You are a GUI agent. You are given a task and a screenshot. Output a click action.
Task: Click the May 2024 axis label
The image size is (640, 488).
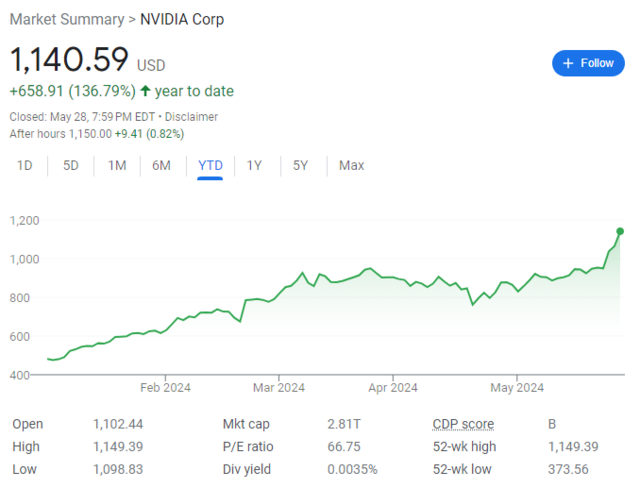(517, 388)
